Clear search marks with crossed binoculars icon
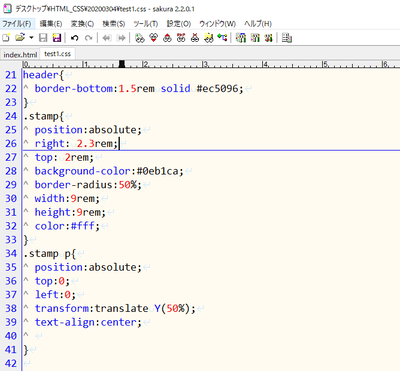The image size is (400, 371). coord(195,38)
